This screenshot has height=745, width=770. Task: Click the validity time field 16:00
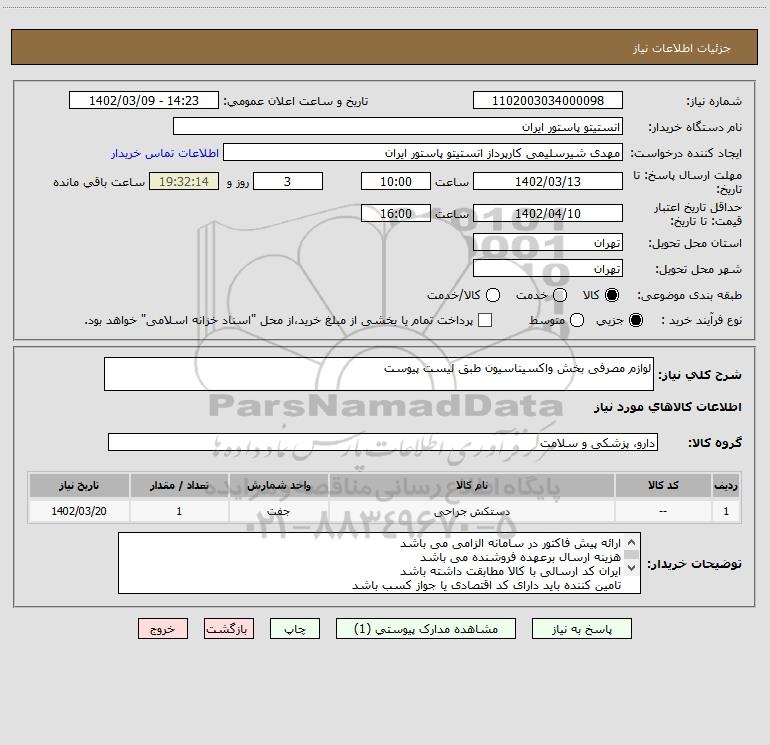pos(396,213)
